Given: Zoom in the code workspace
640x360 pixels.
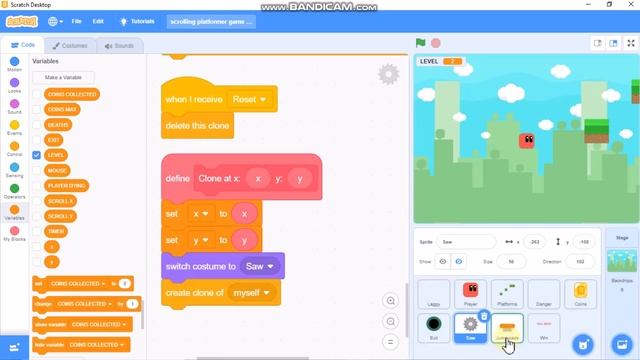Looking at the screenshot, I should (x=390, y=301).
